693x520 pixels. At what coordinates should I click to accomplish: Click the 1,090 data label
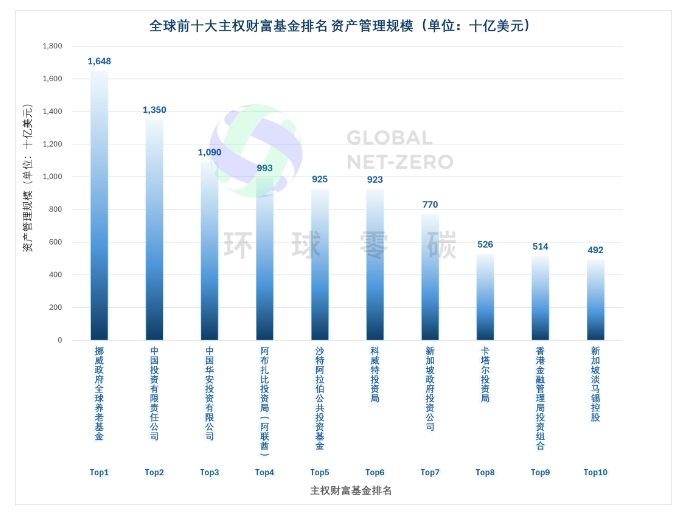pyautogui.click(x=209, y=151)
